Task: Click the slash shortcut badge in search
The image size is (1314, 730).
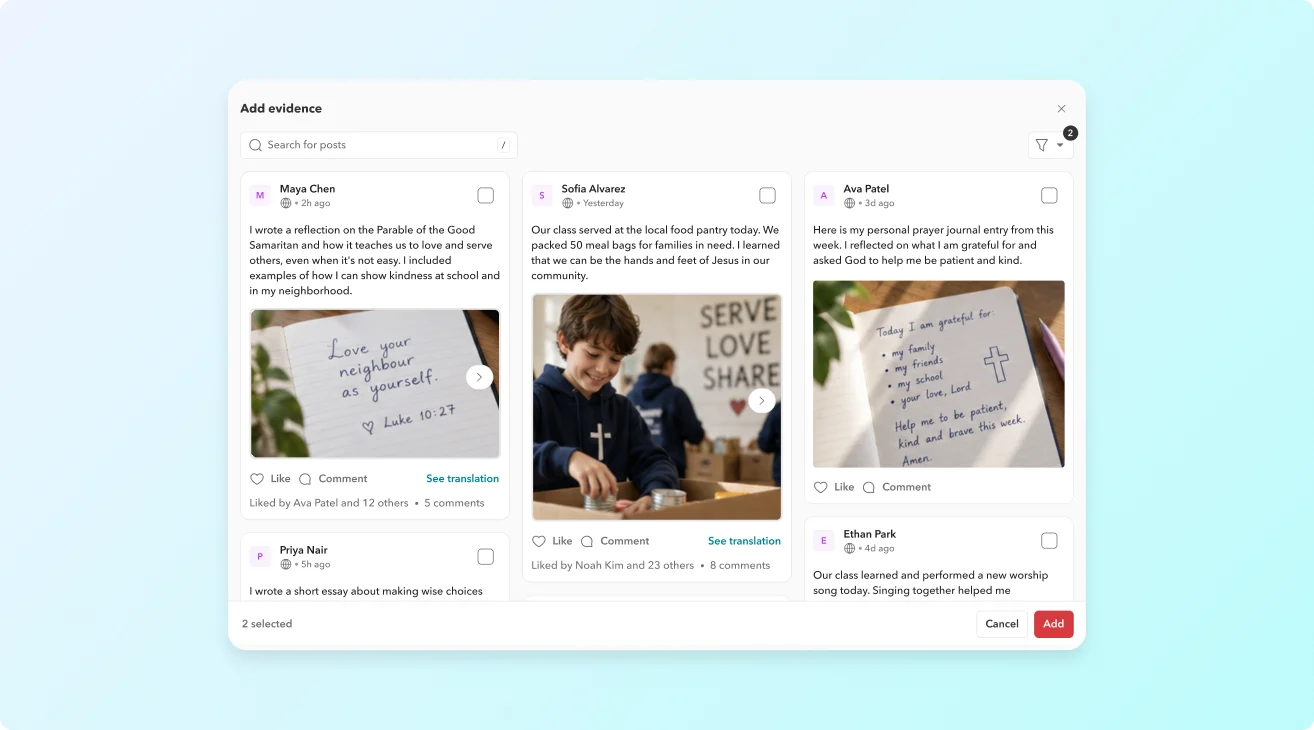Action: click(503, 145)
